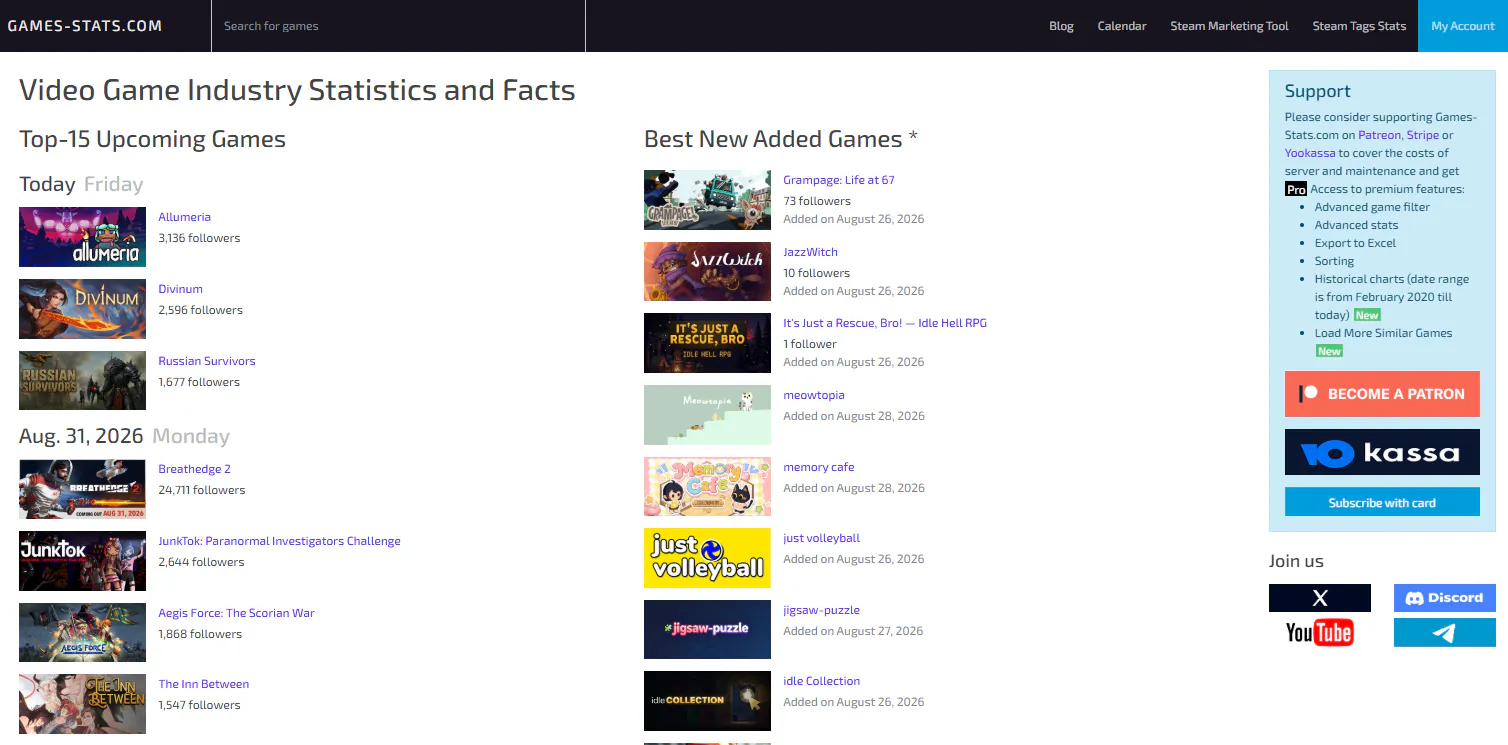This screenshot has width=1508, height=745.
Task: Click the JazzWitch thumbnail image
Action: [707, 272]
